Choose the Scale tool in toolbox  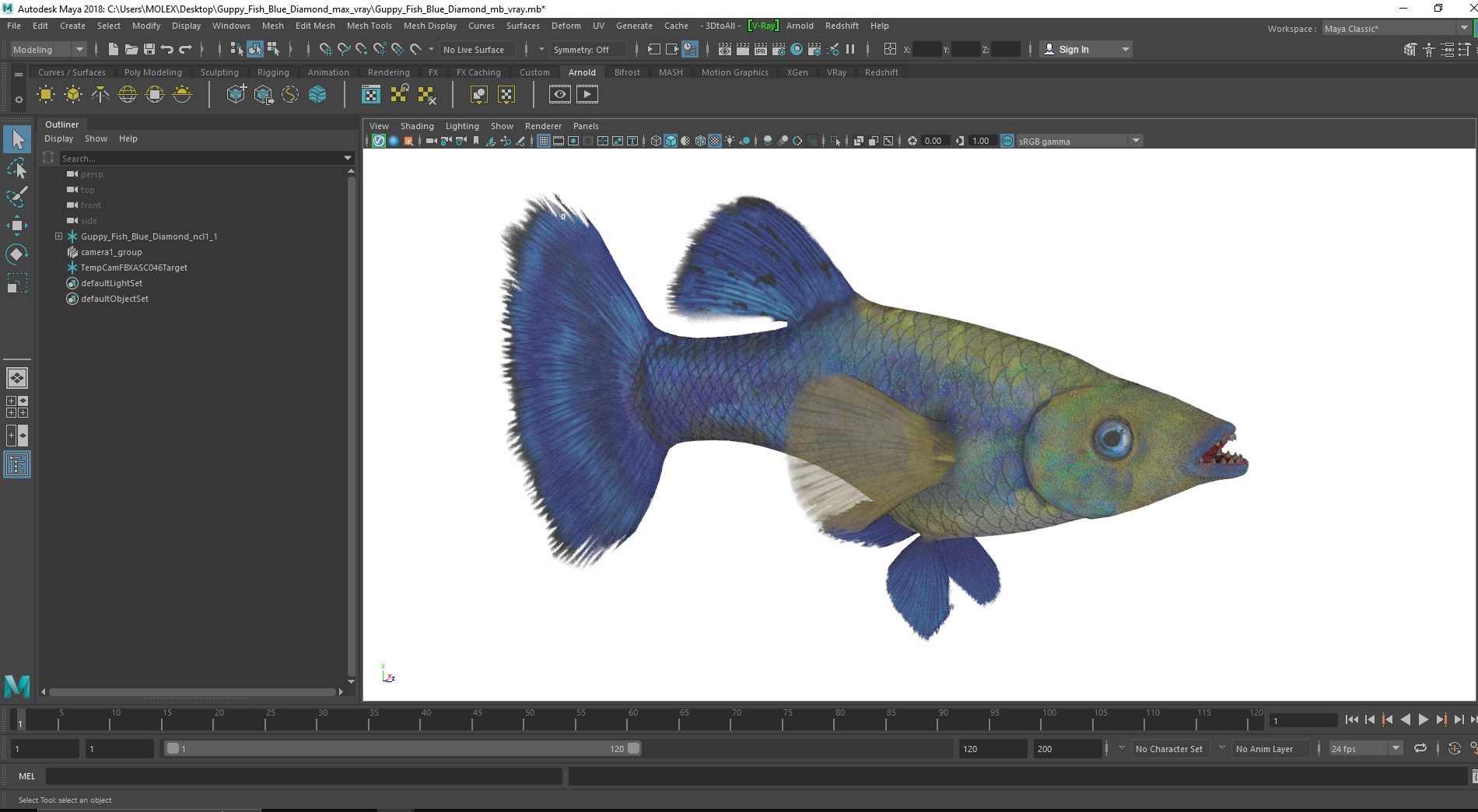click(17, 283)
